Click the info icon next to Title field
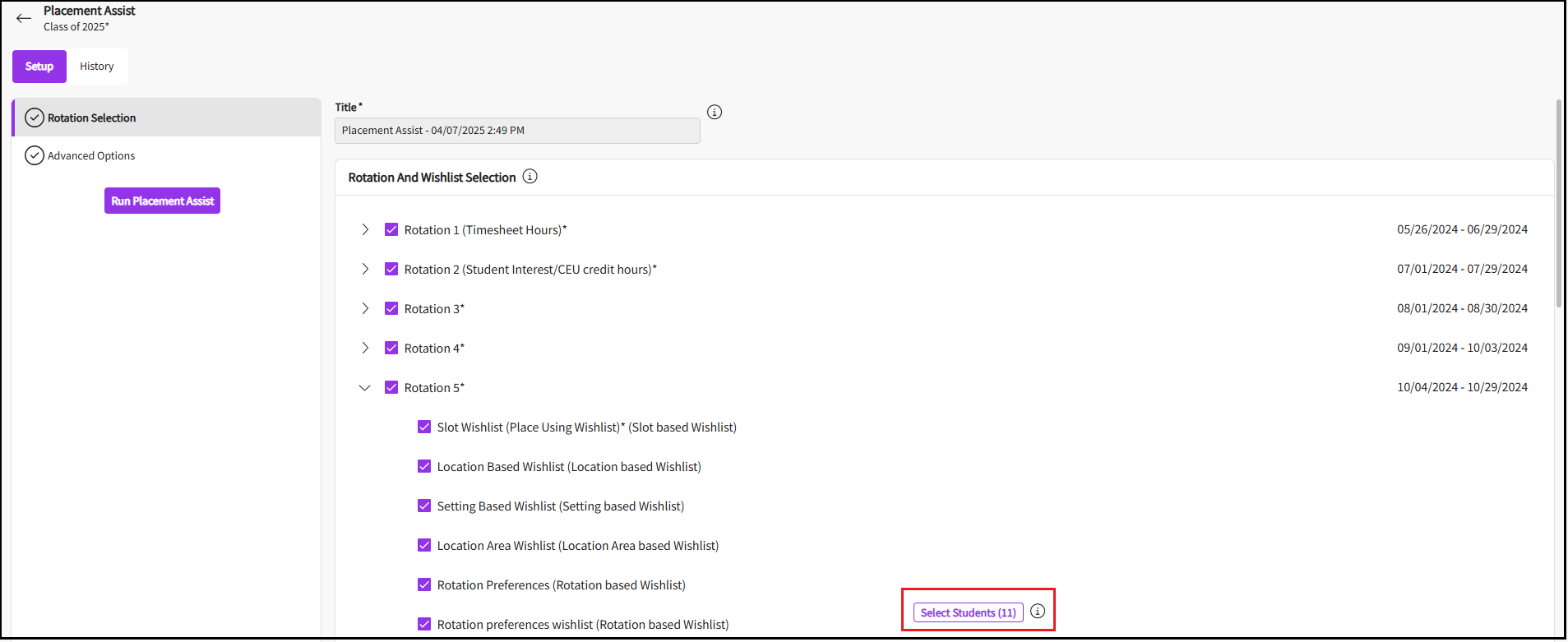Screen dimensions: 1568x642 [714, 112]
